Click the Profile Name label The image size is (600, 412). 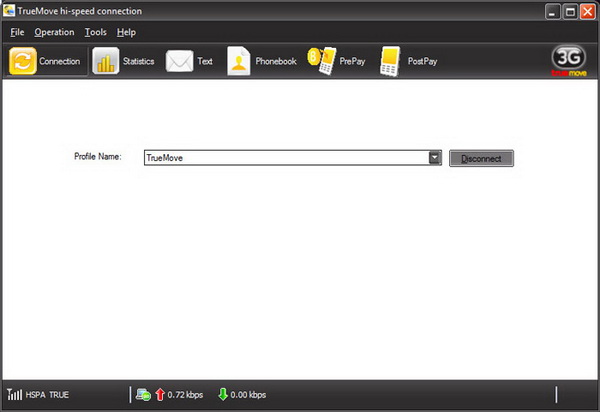(x=98, y=156)
